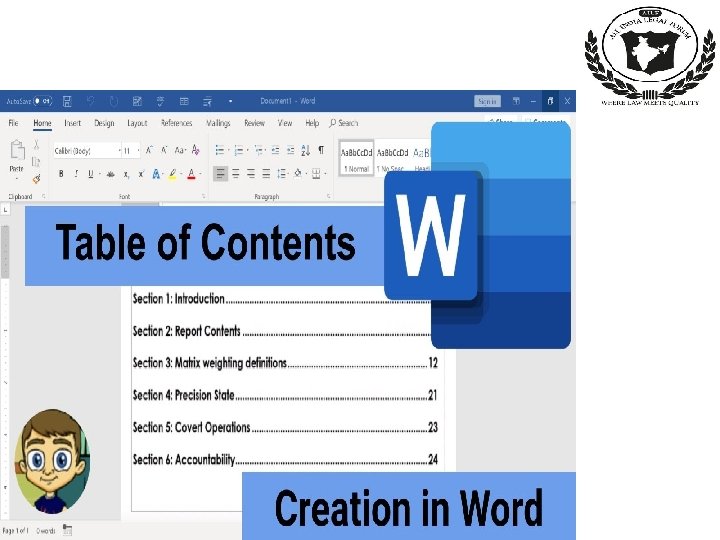Click the tab selector L at ruler corner
Screen dimensions: 720x540
(5, 210)
